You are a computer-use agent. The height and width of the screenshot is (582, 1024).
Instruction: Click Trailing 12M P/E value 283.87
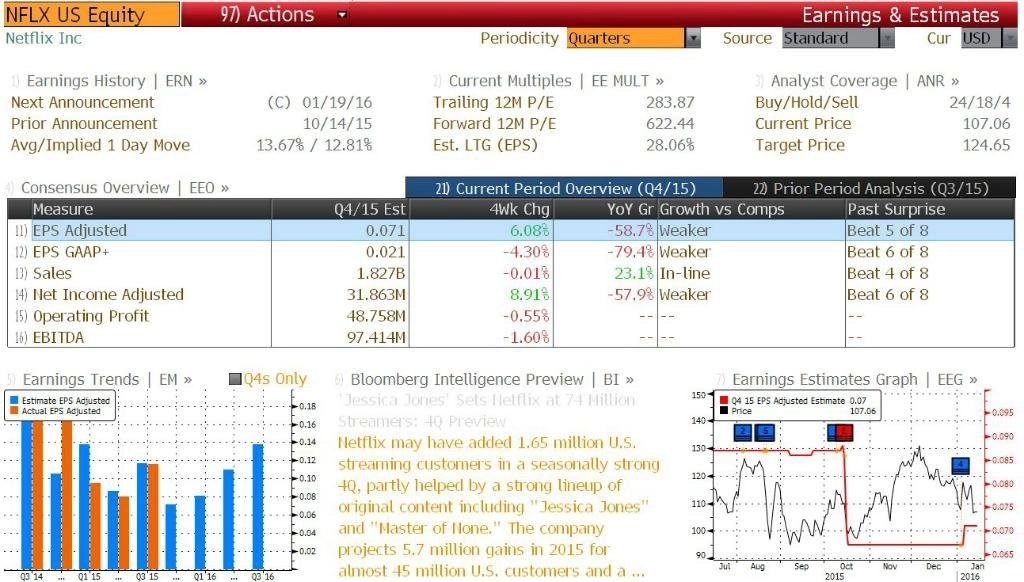pos(670,103)
